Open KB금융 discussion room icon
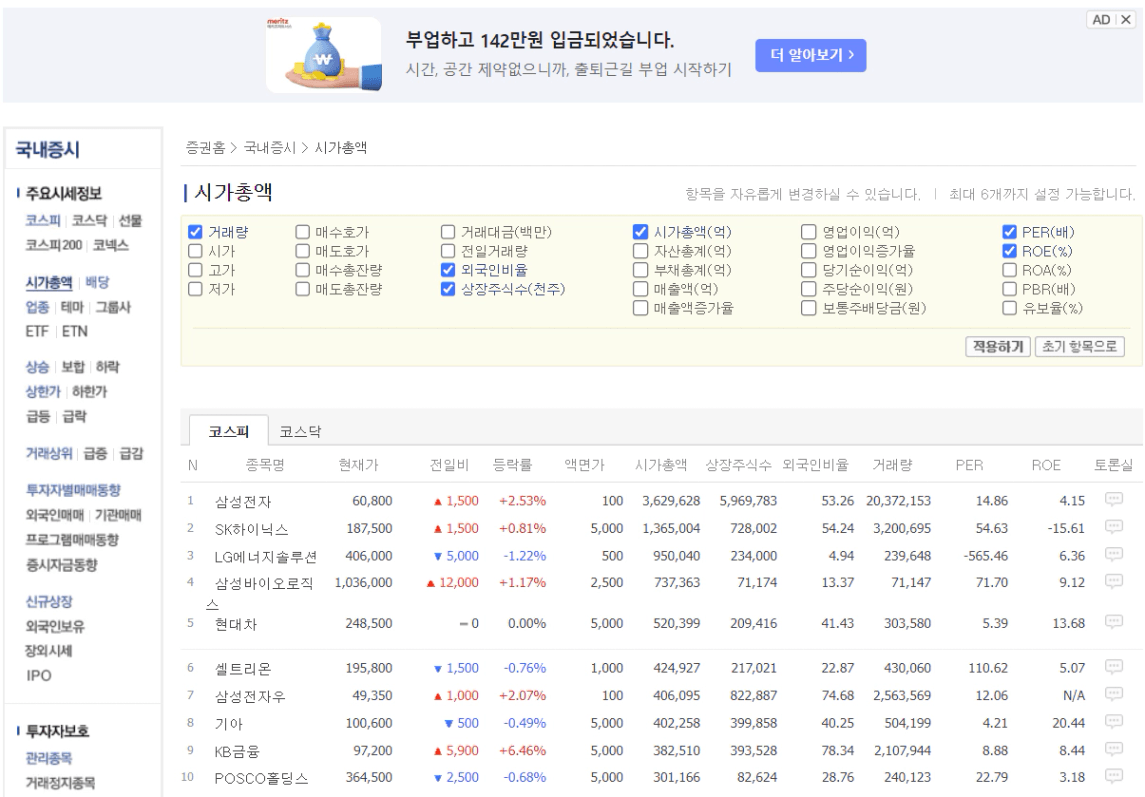This screenshot has width=1145, height=797. [1114, 745]
